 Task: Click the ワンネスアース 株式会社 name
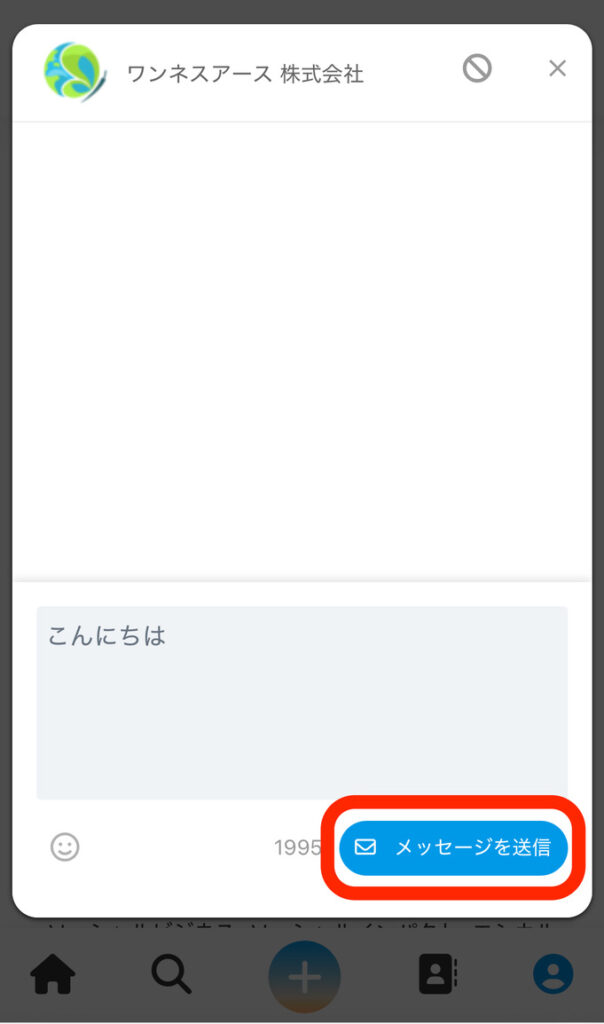click(245, 74)
